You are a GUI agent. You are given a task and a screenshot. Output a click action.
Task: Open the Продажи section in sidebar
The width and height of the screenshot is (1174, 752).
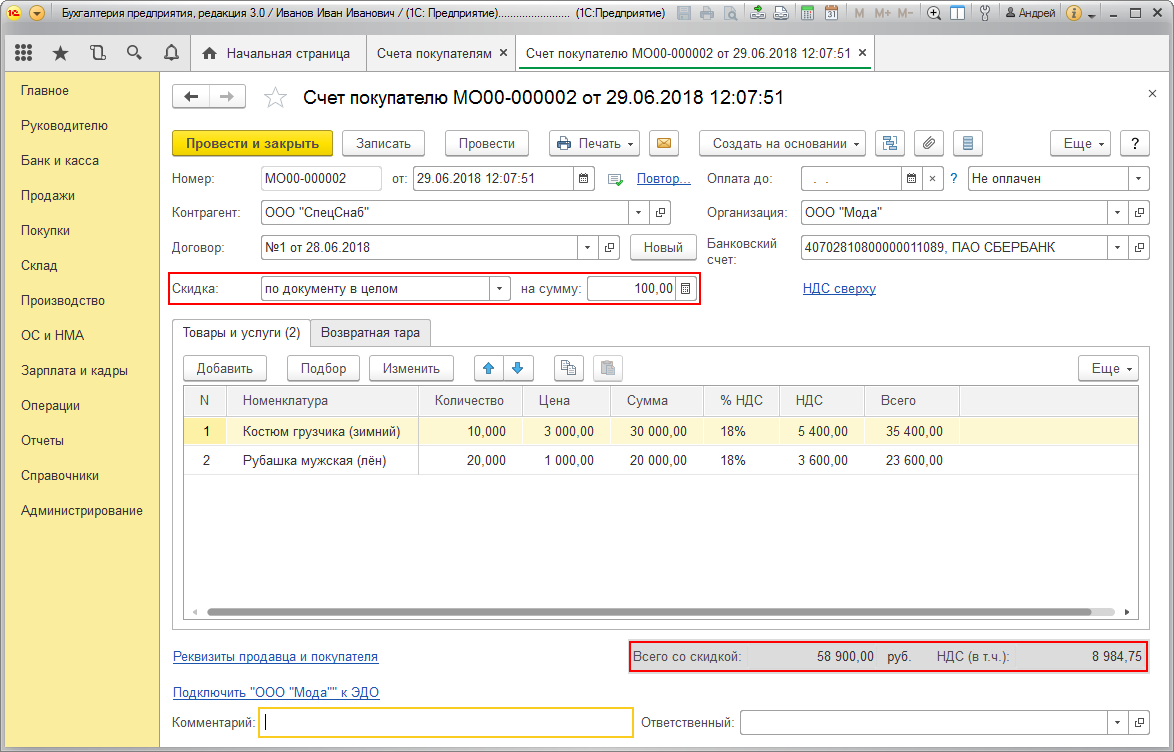(48, 195)
